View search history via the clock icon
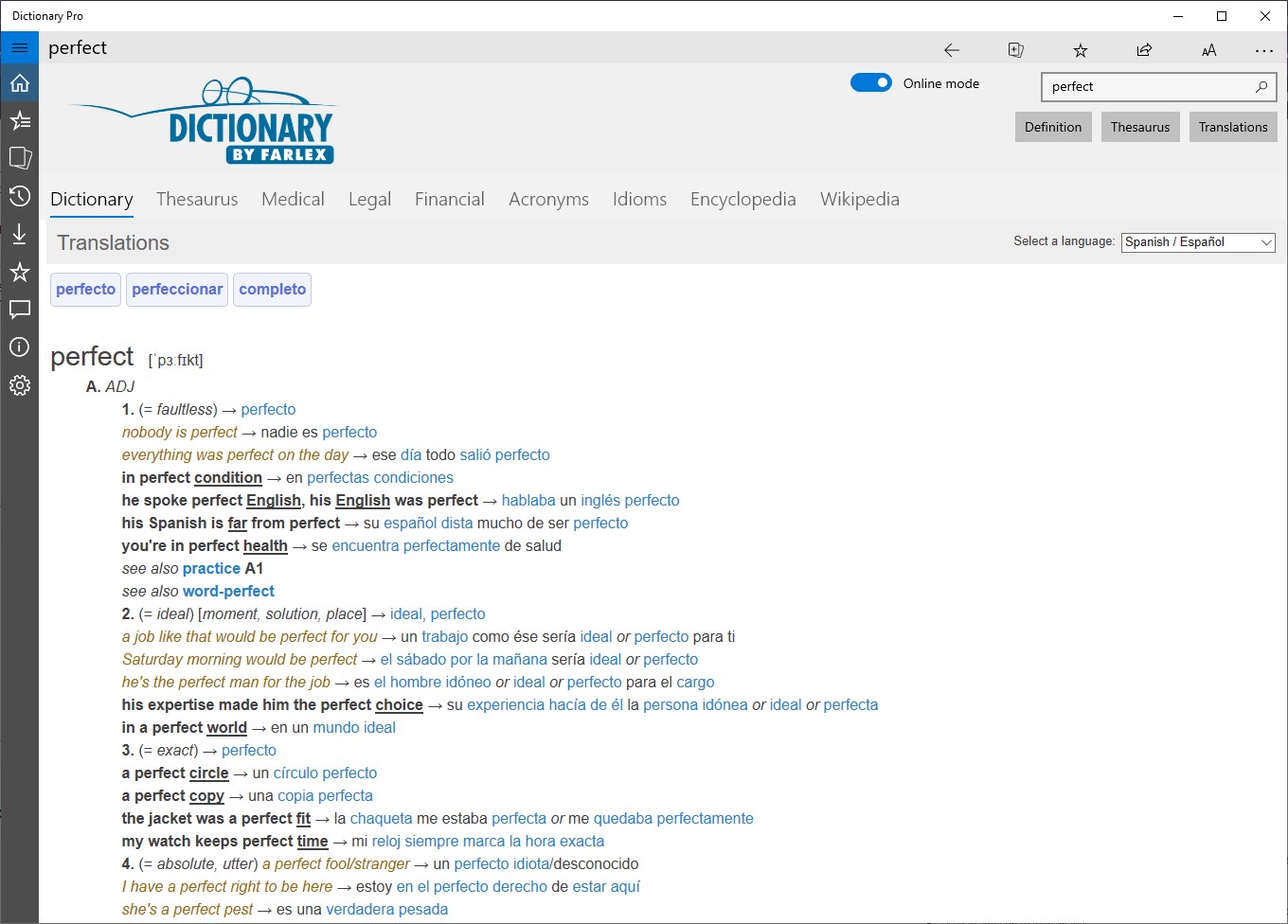Image resolution: width=1288 pixels, height=924 pixels. (x=20, y=196)
